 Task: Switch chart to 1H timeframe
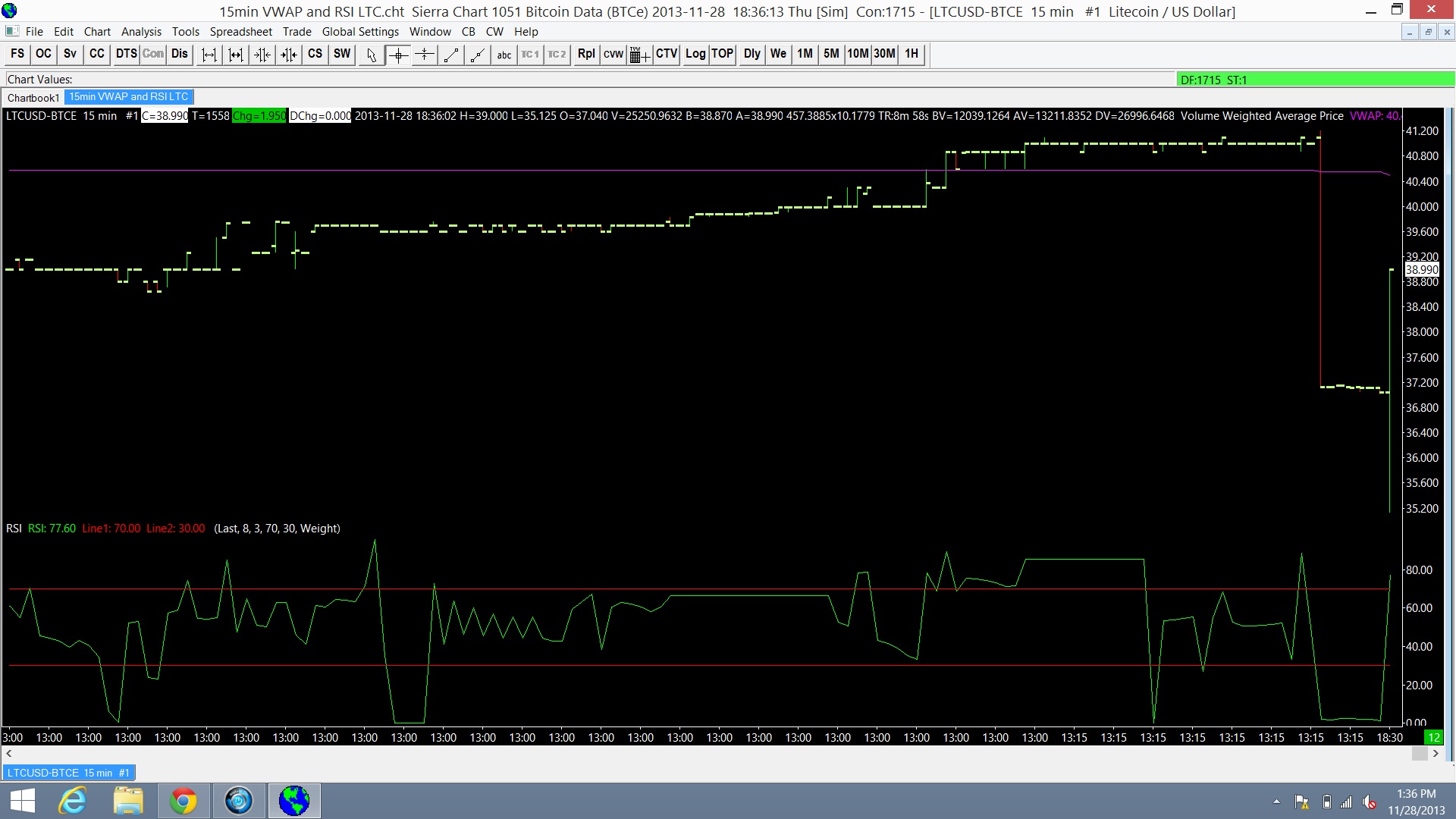[912, 54]
